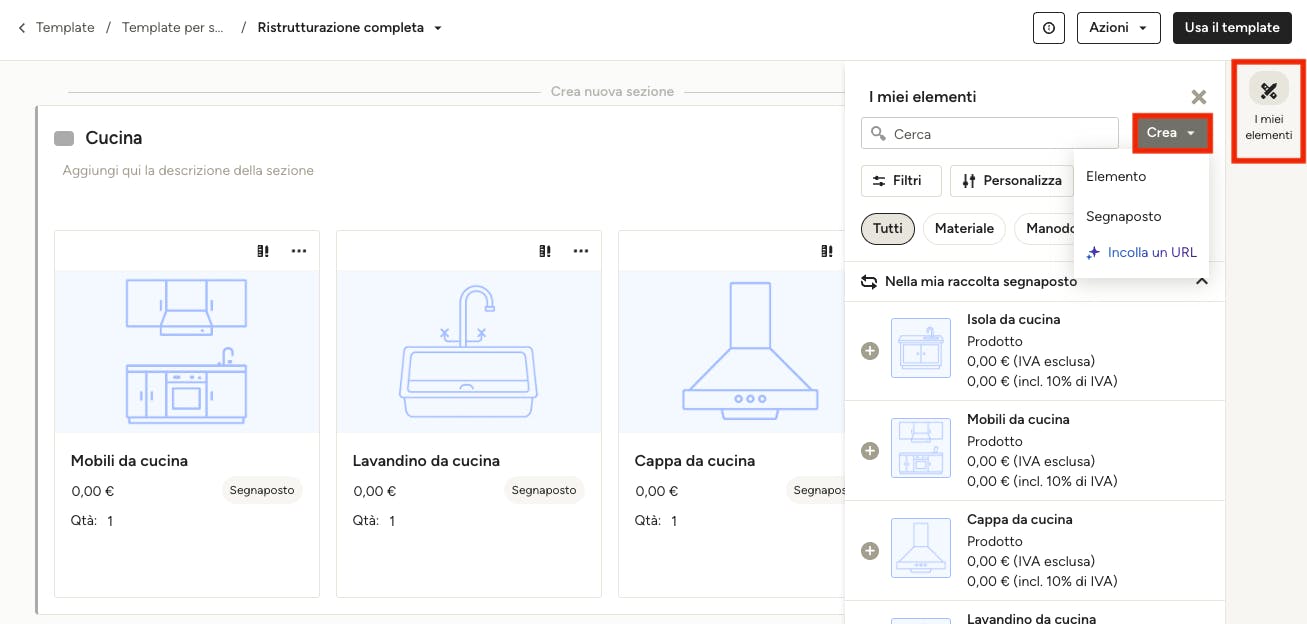The height and width of the screenshot is (624, 1307).
Task: Click Usa il template button
Action: coord(1232,28)
